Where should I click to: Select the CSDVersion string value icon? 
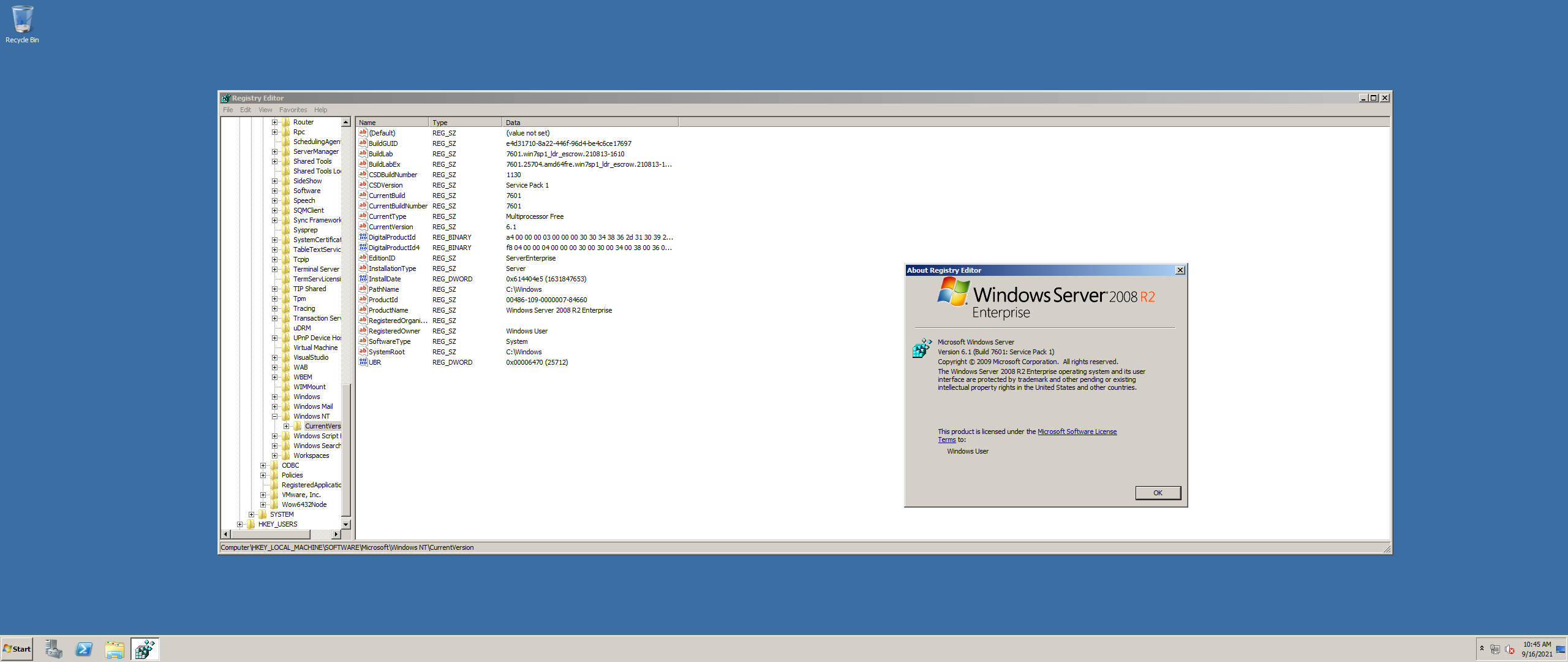[363, 185]
